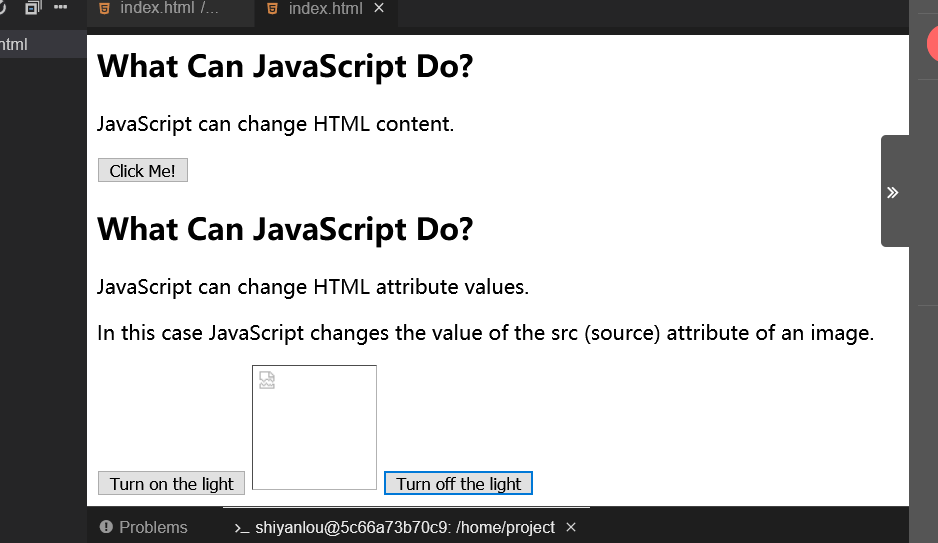This screenshot has height=543, width=938.
Task: Click the HTML5 icon on the active index.html tab
Action: pyautogui.click(x=272, y=8)
